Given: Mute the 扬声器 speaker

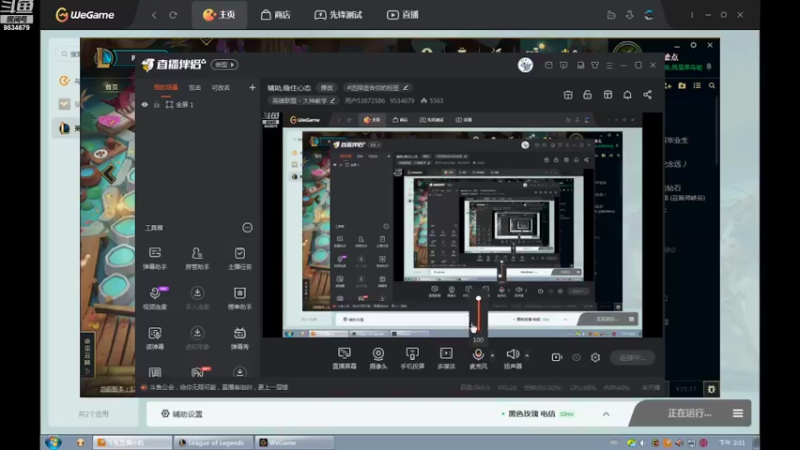Looking at the screenshot, I should tap(513, 358).
